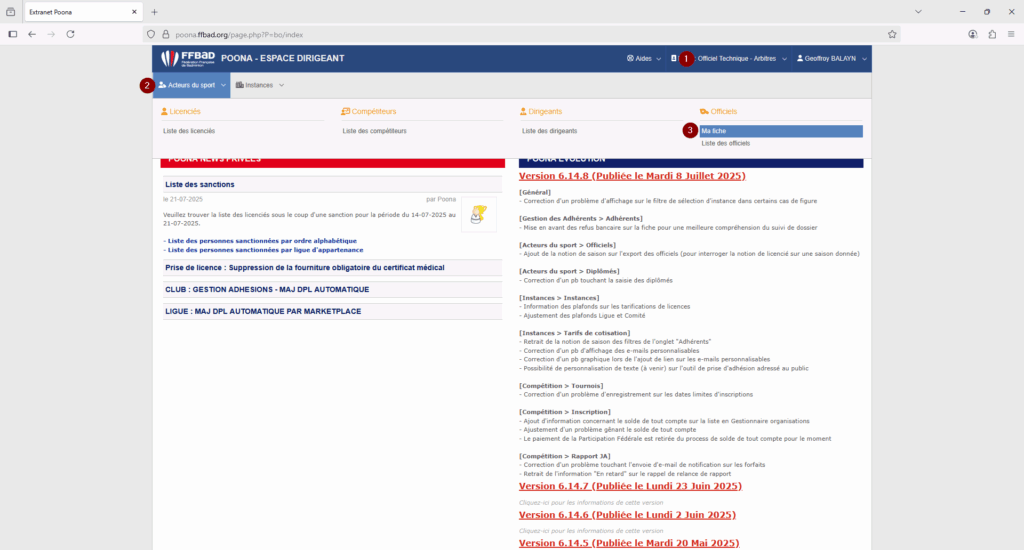
Task: Open the list all tabs chevron
Action: click(918, 12)
